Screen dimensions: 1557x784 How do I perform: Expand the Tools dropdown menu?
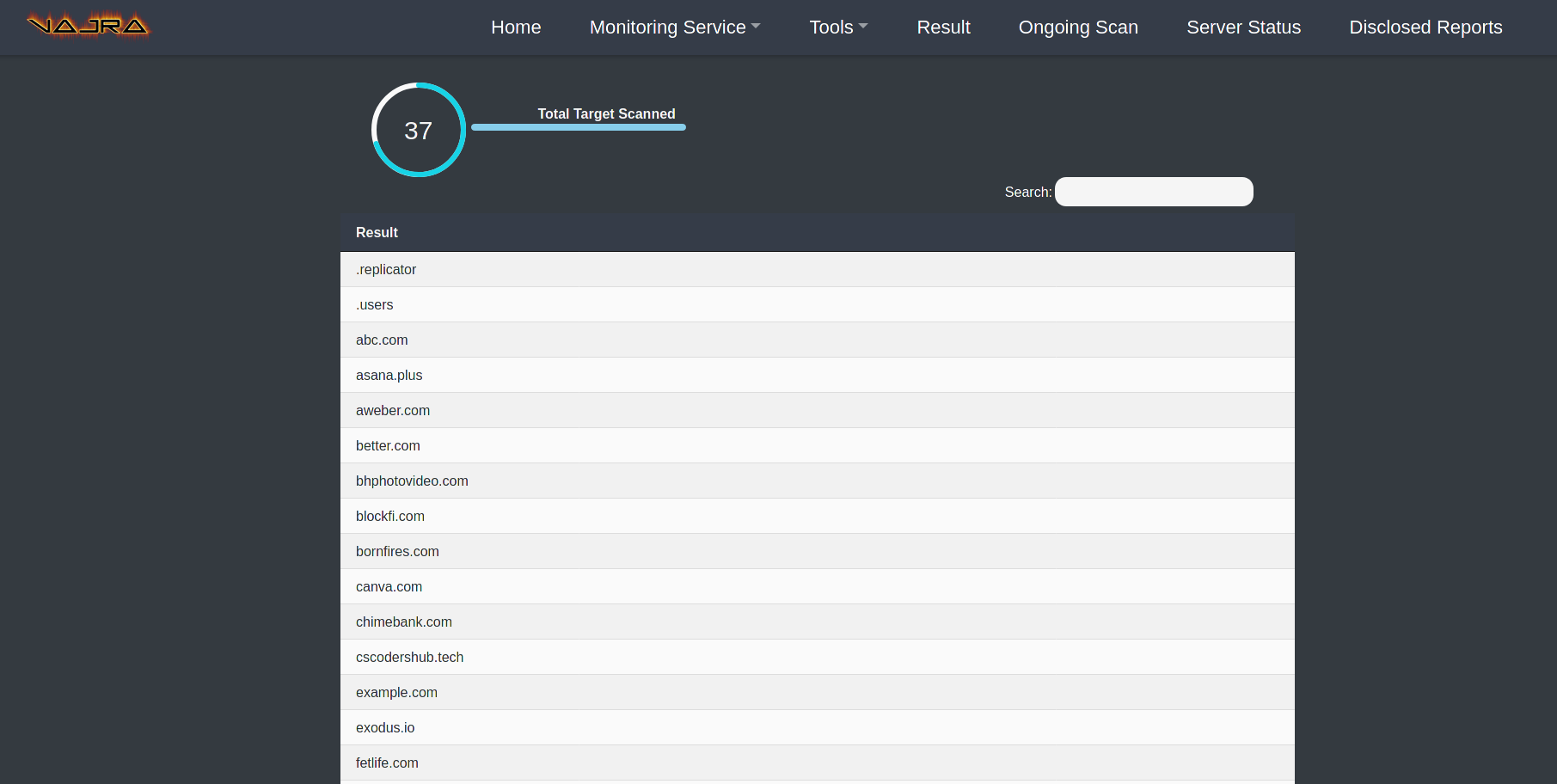(x=838, y=28)
